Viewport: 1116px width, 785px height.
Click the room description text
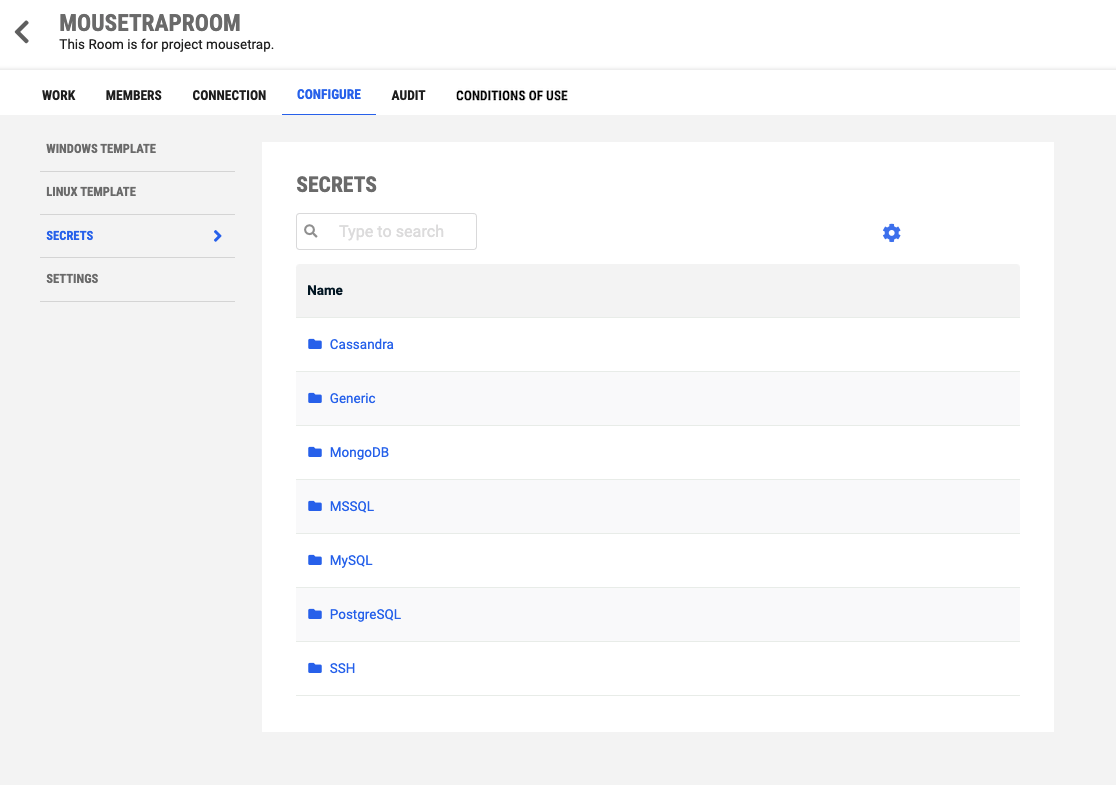pyautogui.click(x=167, y=45)
